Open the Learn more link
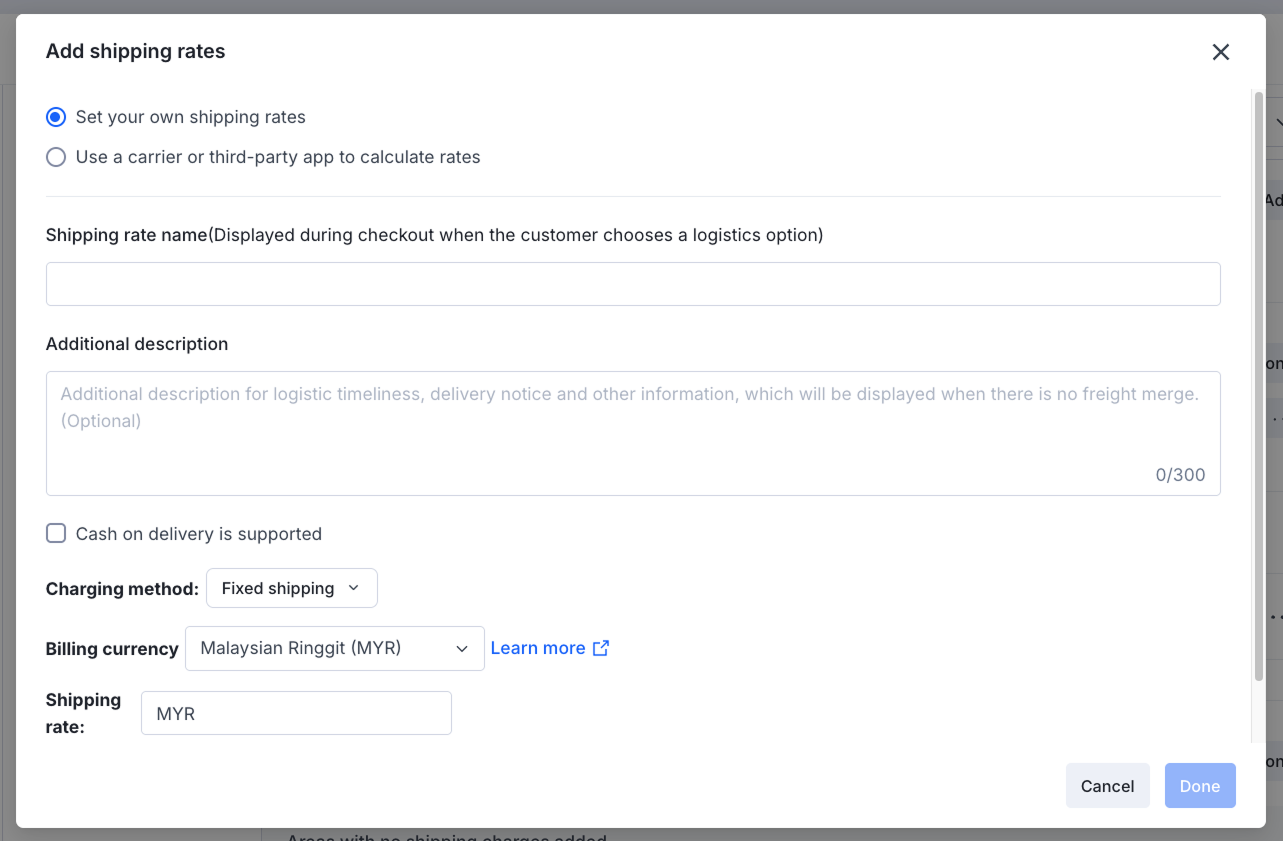 [538, 648]
